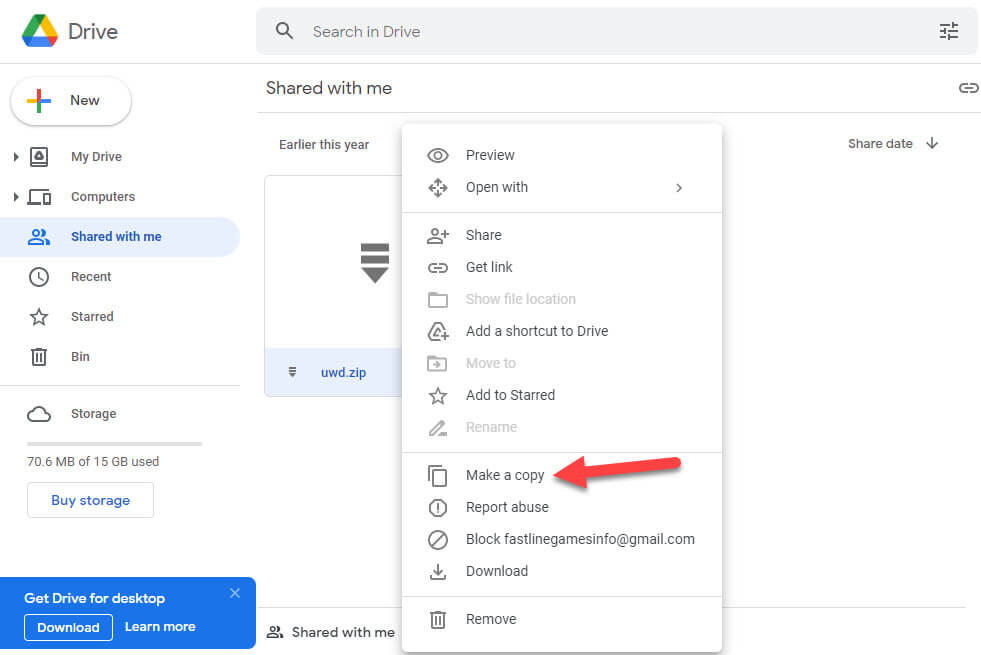Viewport: 981px width, 655px height.
Task: Click the get link icon at top right
Action: [x=967, y=88]
